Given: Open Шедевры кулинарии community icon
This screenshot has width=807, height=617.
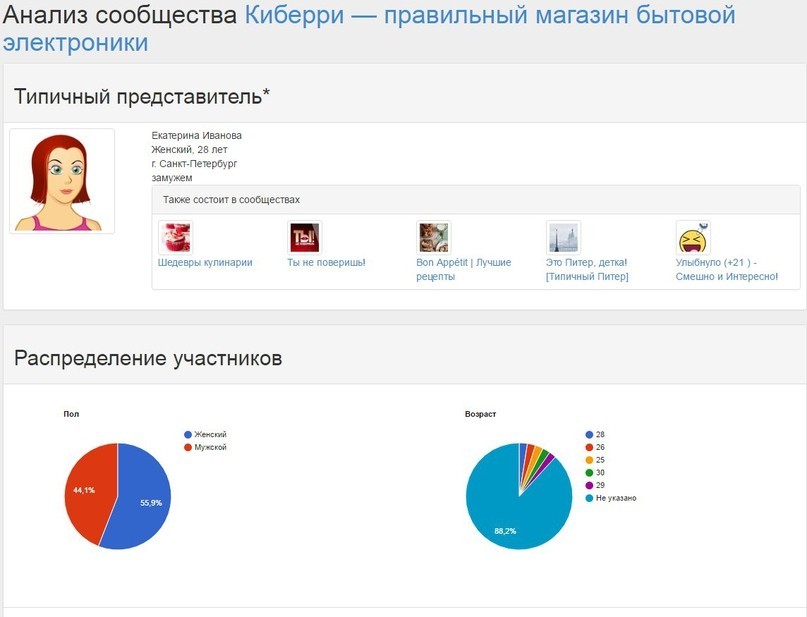Looking at the screenshot, I should pos(176,237).
